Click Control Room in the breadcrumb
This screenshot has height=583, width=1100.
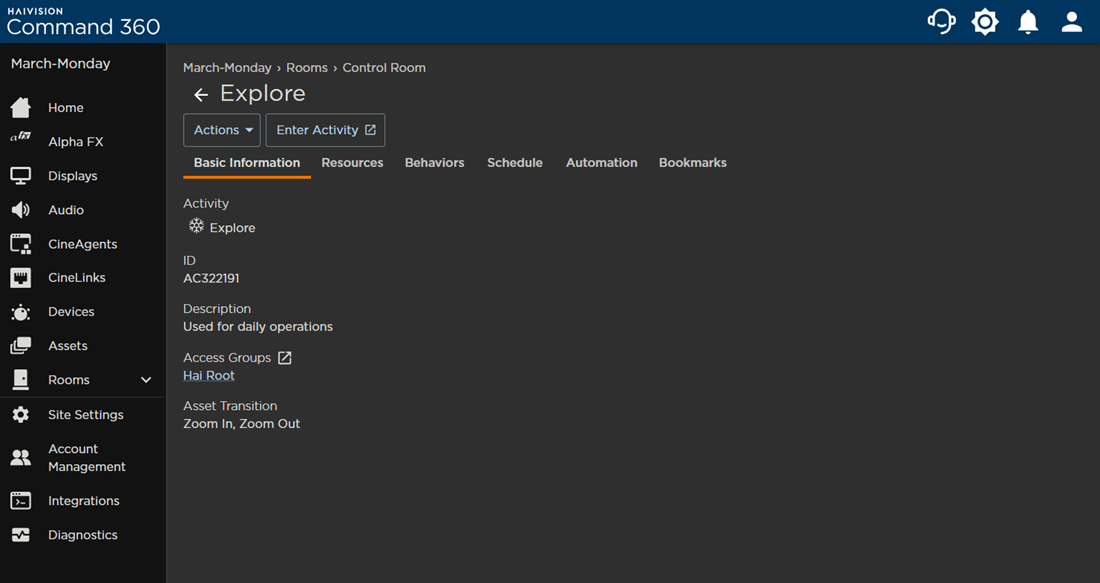pyautogui.click(x=384, y=68)
